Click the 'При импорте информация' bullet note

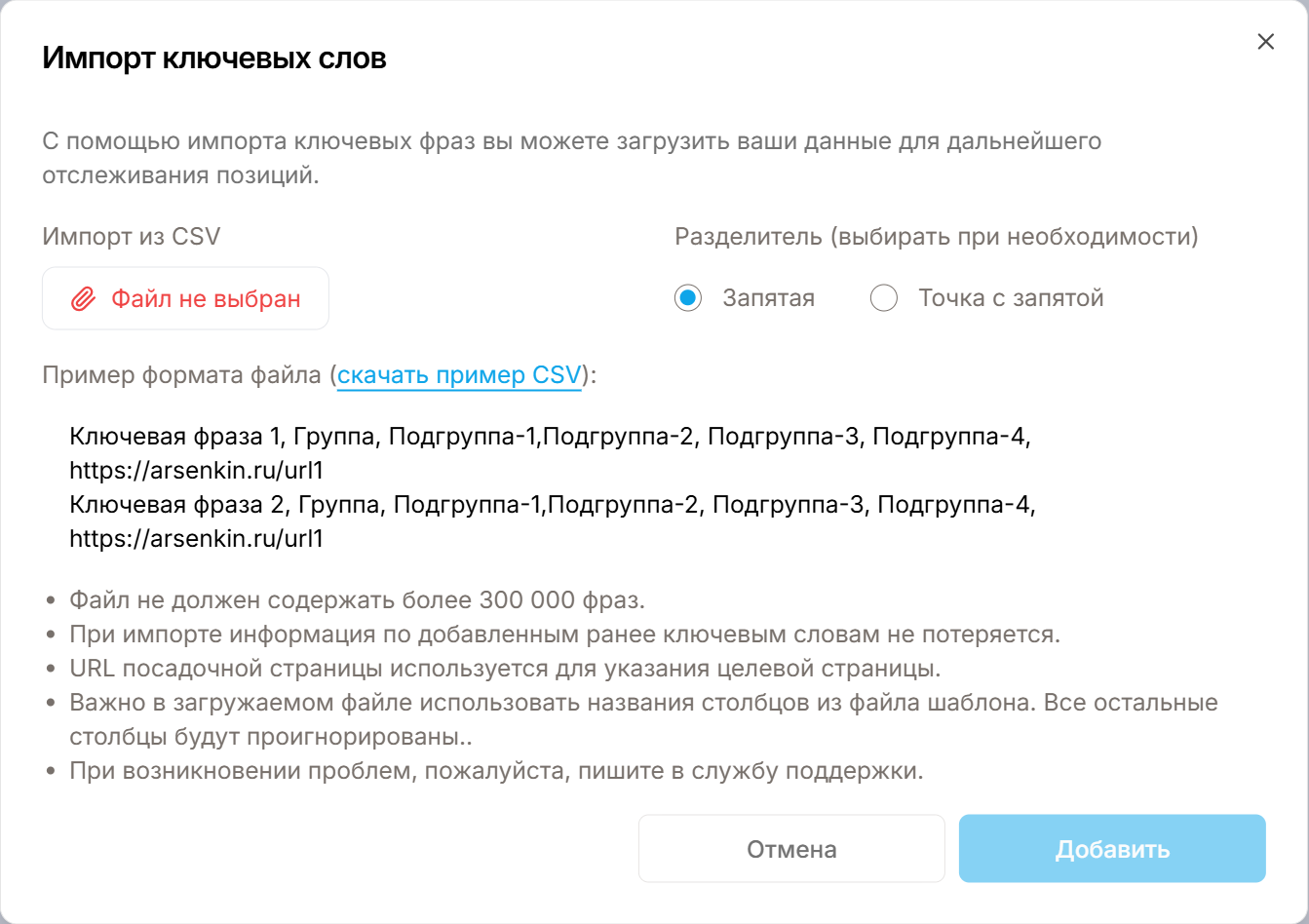point(563,634)
